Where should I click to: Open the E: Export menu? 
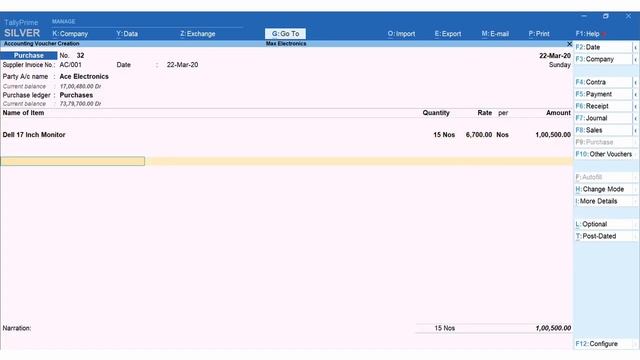tap(448, 34)
